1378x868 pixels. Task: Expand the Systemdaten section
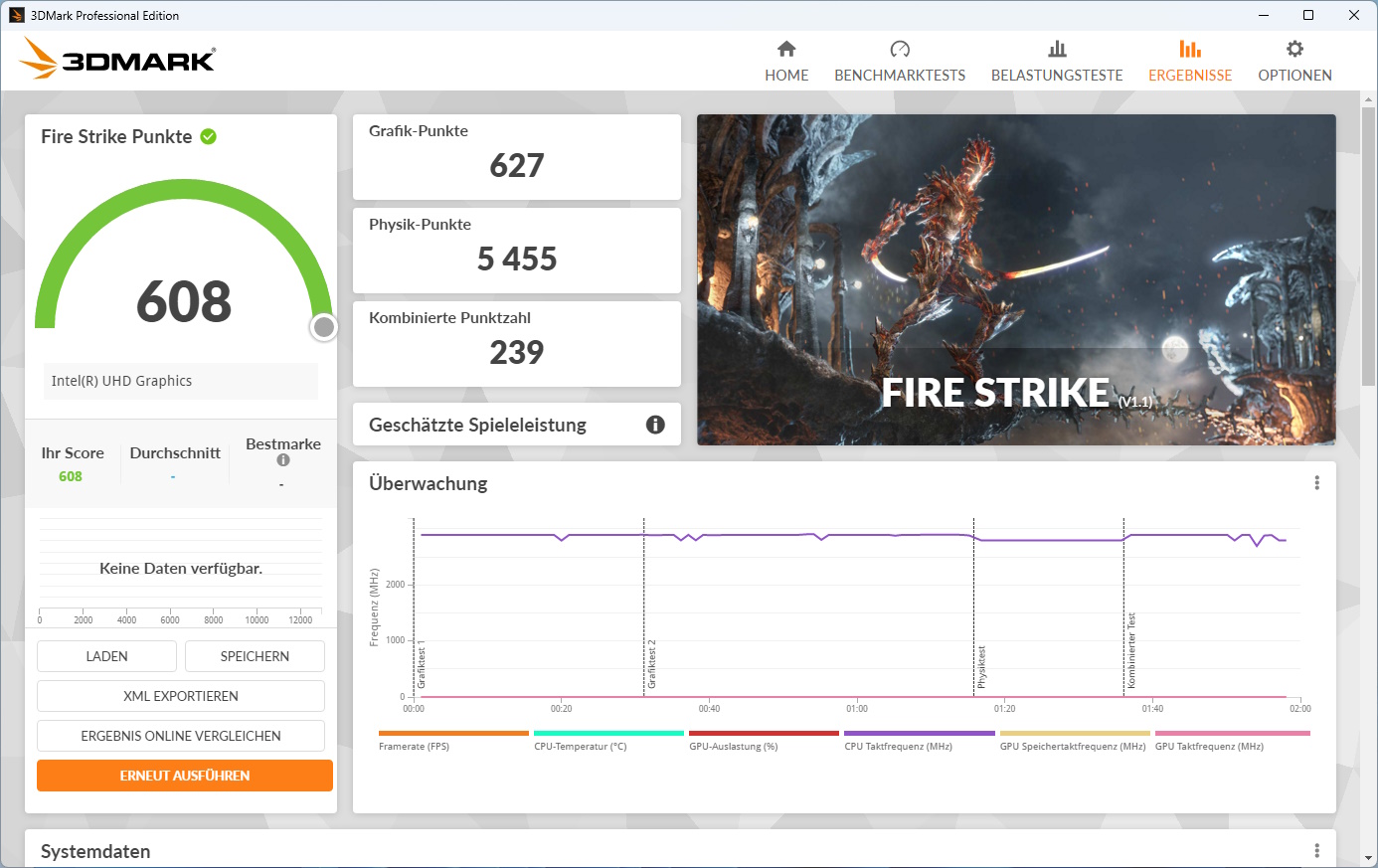(94, 852)
